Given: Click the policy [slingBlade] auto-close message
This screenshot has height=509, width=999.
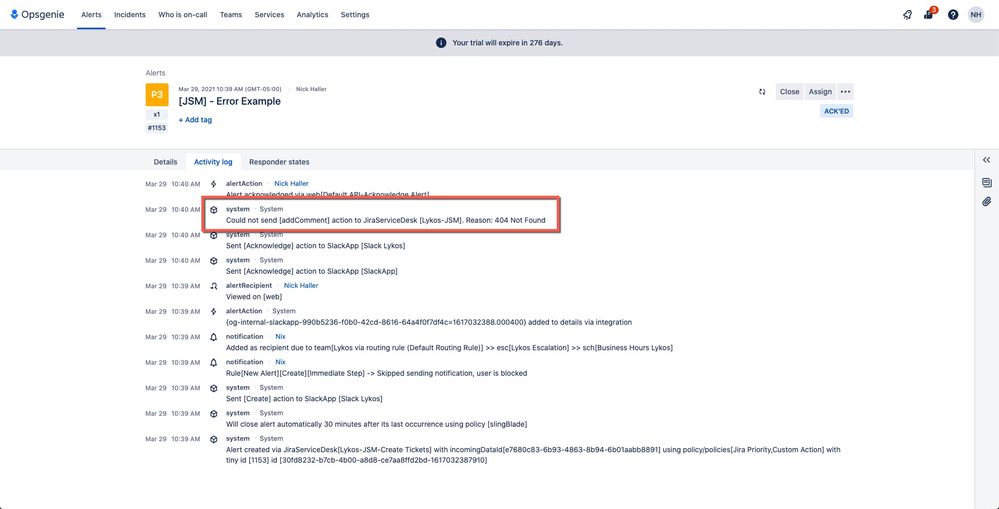Looking at the screenshot, I should pyautogui.click(x=377, y=424).
